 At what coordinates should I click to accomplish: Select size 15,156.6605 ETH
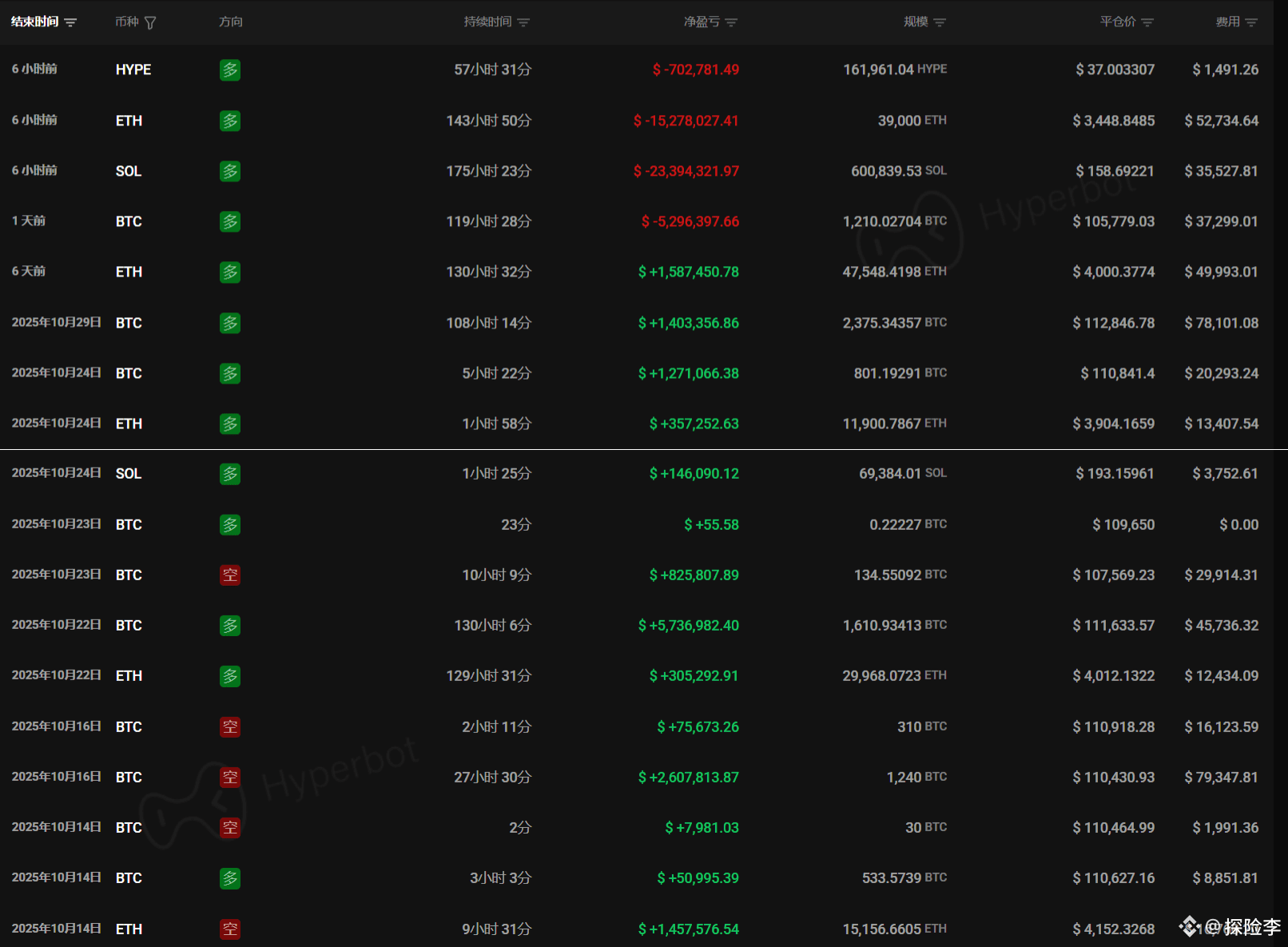[895, 929]
